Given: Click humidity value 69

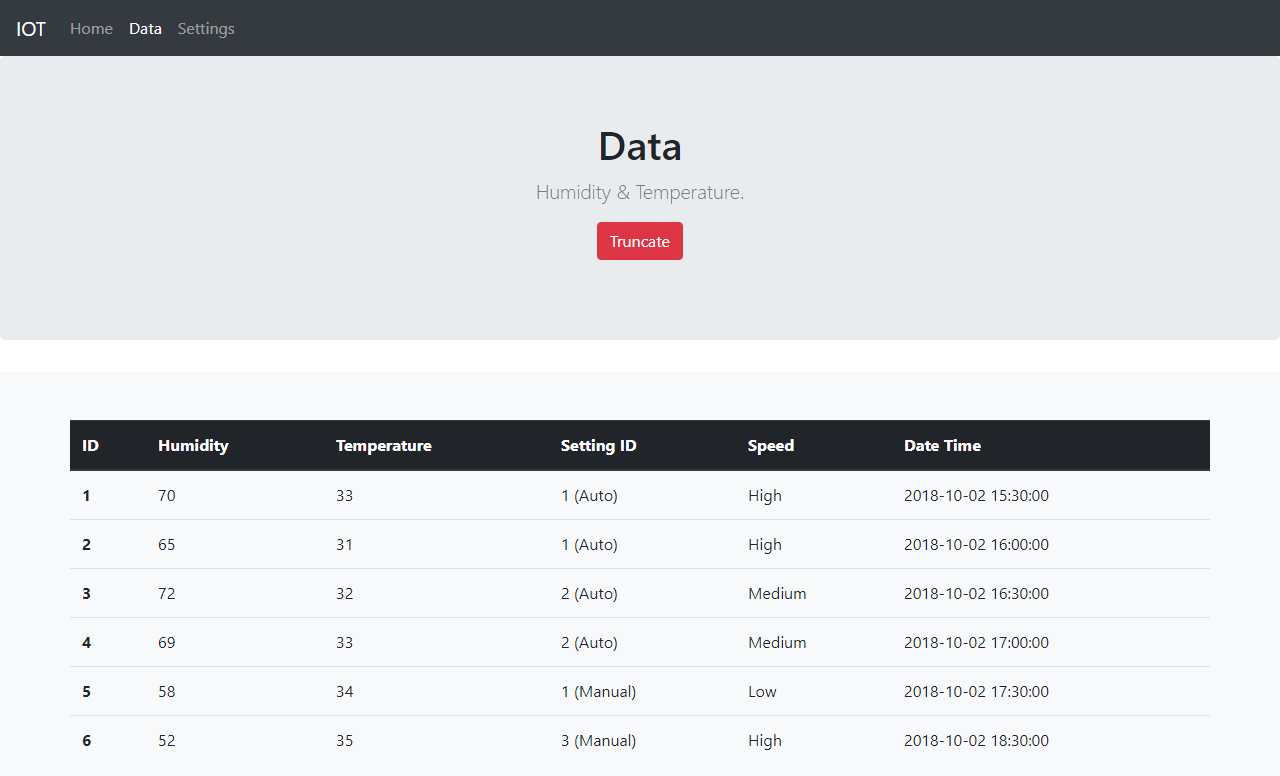Looking at the screenshot, I should pos(167,642).
